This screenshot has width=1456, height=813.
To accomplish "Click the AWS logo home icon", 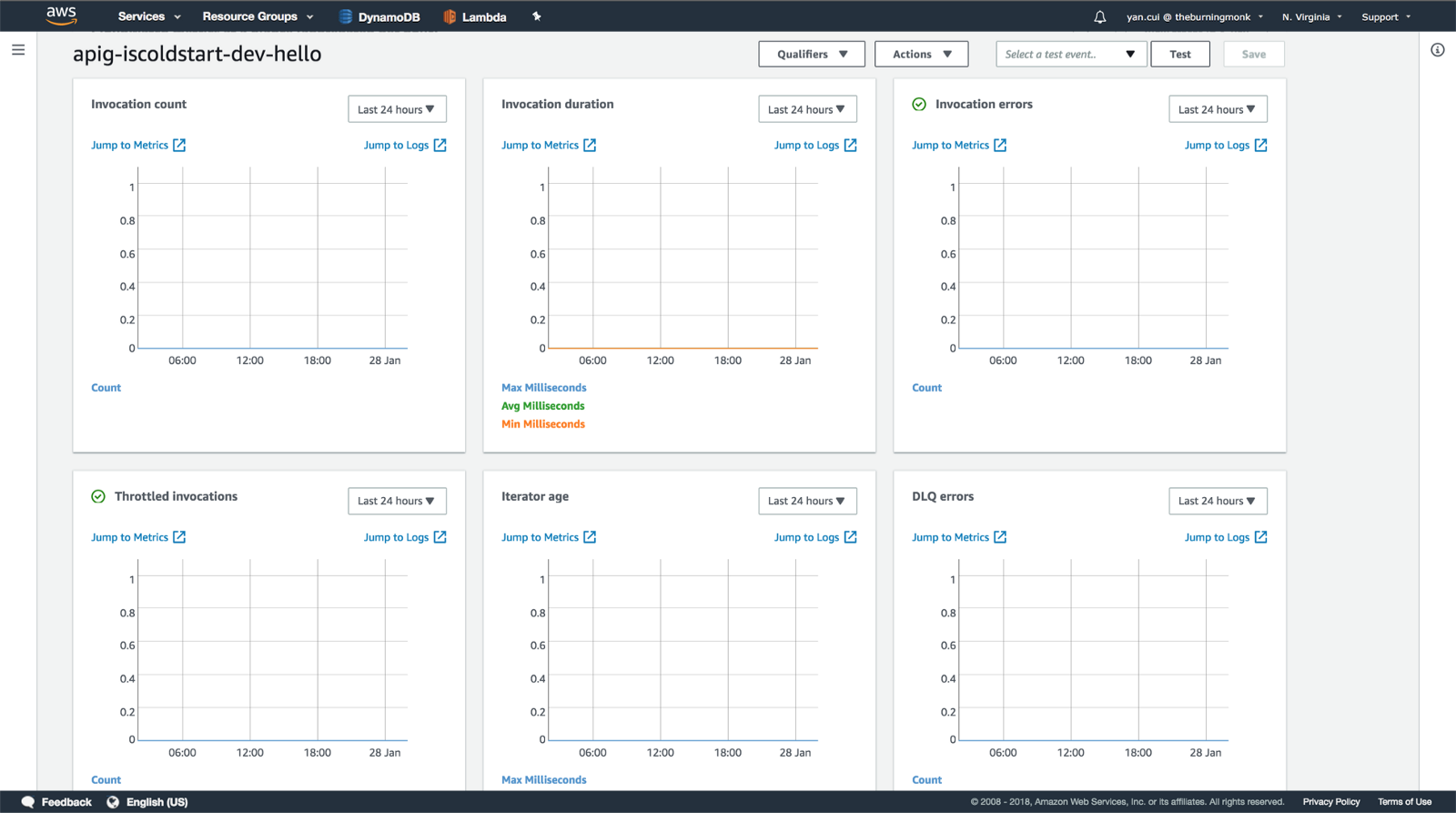I will (61, 15).
